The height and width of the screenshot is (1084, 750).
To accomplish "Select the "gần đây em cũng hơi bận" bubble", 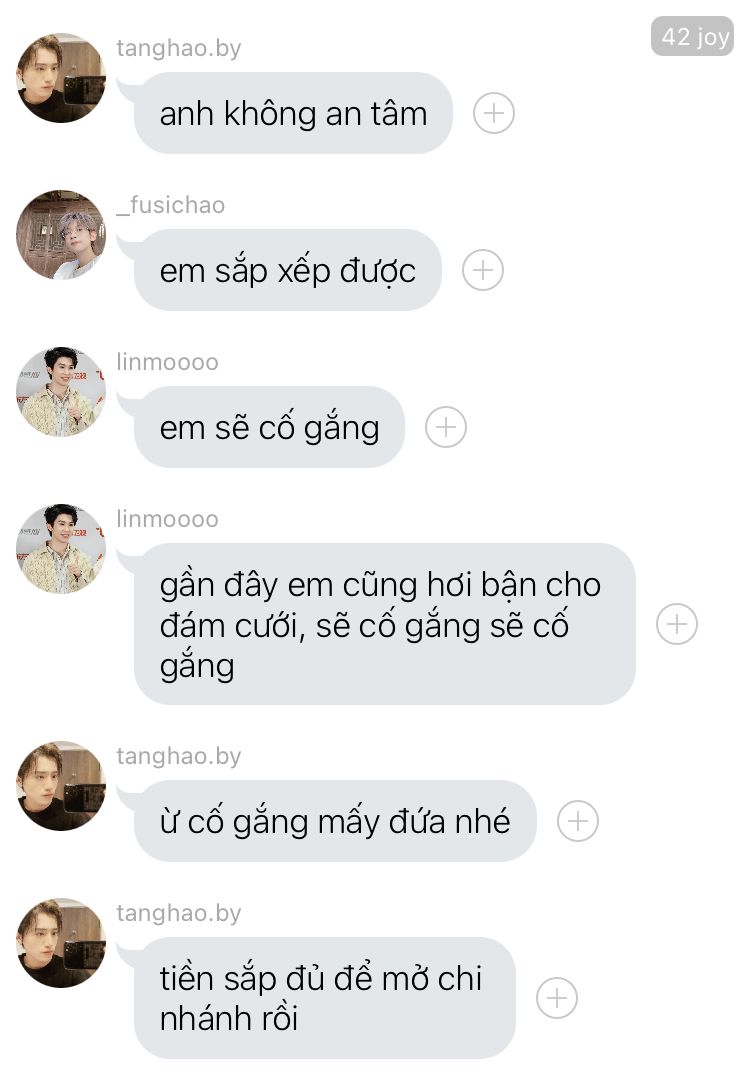I will [384, 624].
